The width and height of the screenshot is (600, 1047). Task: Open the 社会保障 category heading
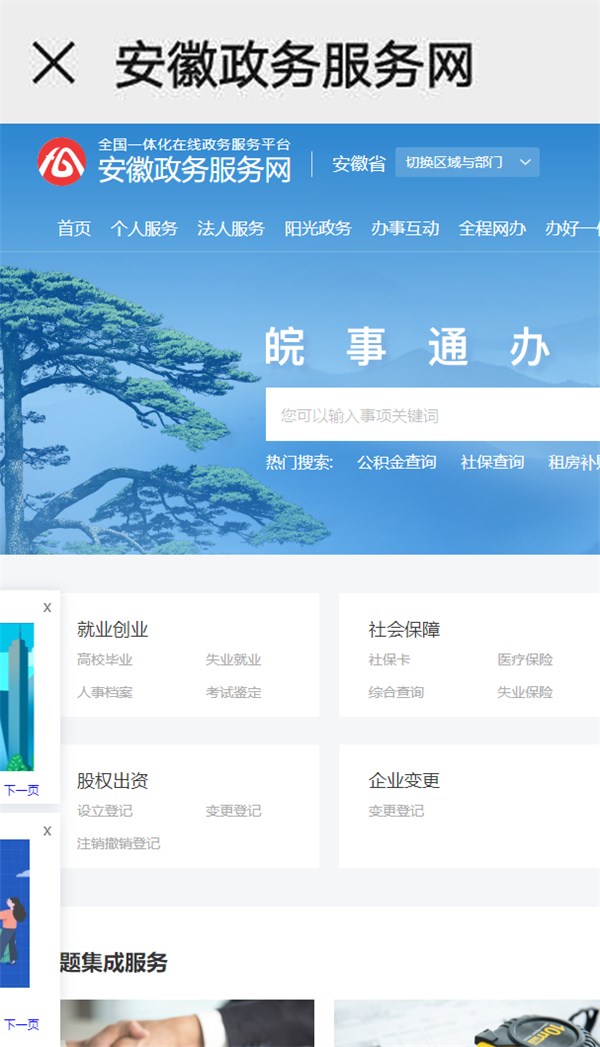[404, 629]
